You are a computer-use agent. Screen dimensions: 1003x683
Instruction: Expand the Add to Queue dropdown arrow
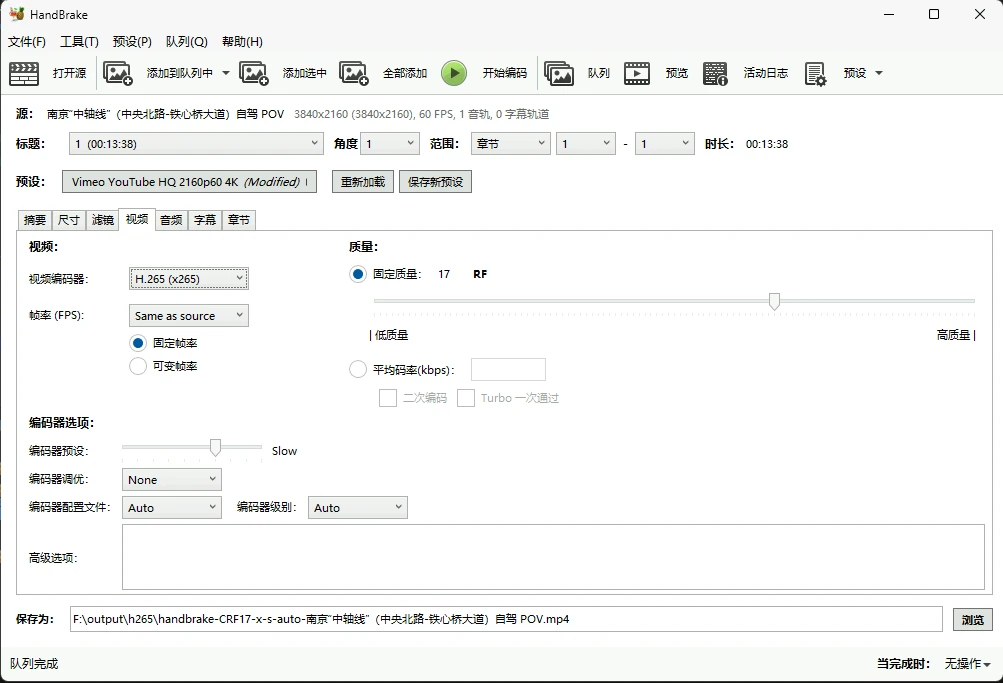click(x=226, y=73)
